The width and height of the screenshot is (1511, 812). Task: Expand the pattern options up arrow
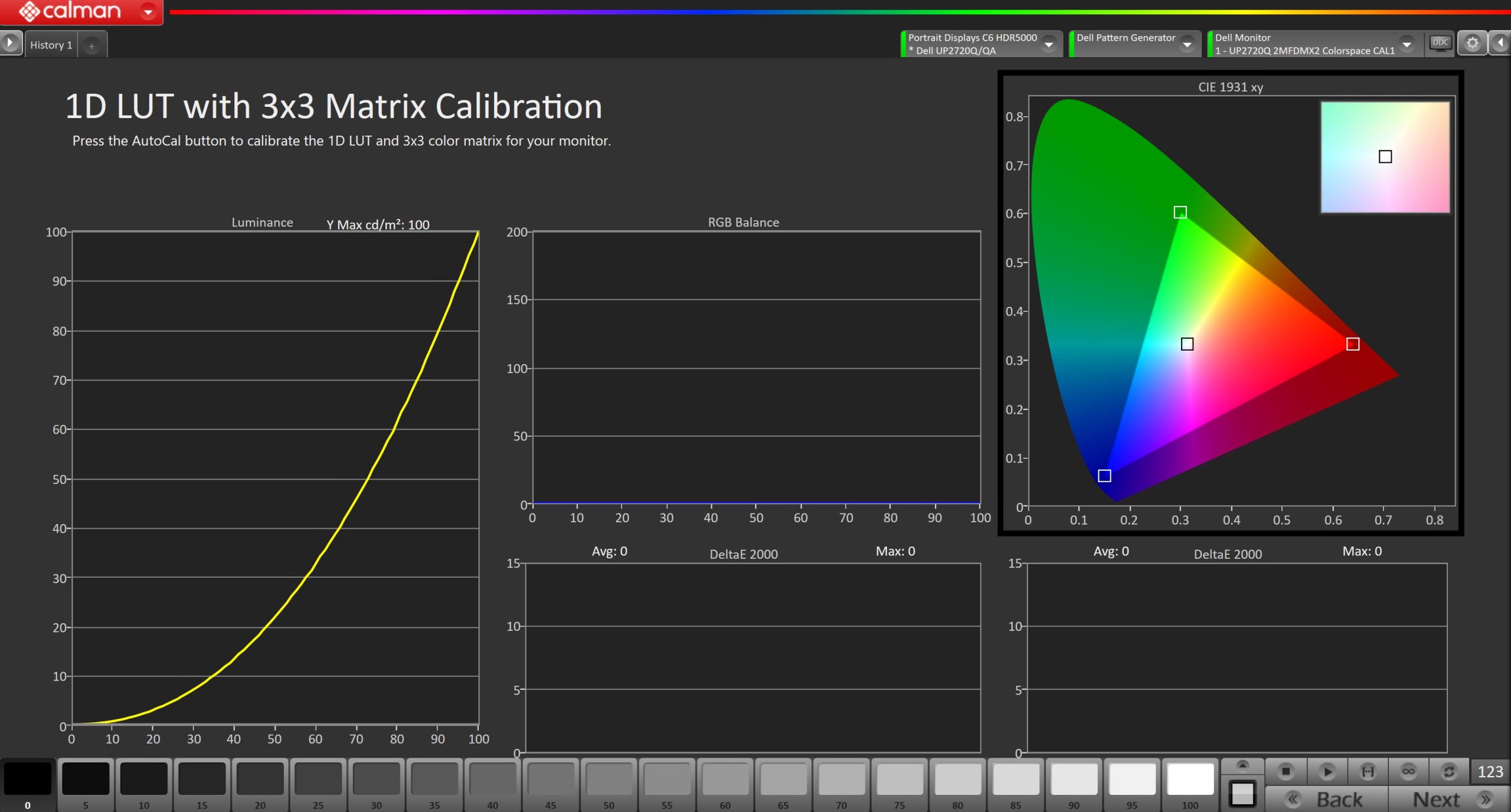pos(1242,766)
